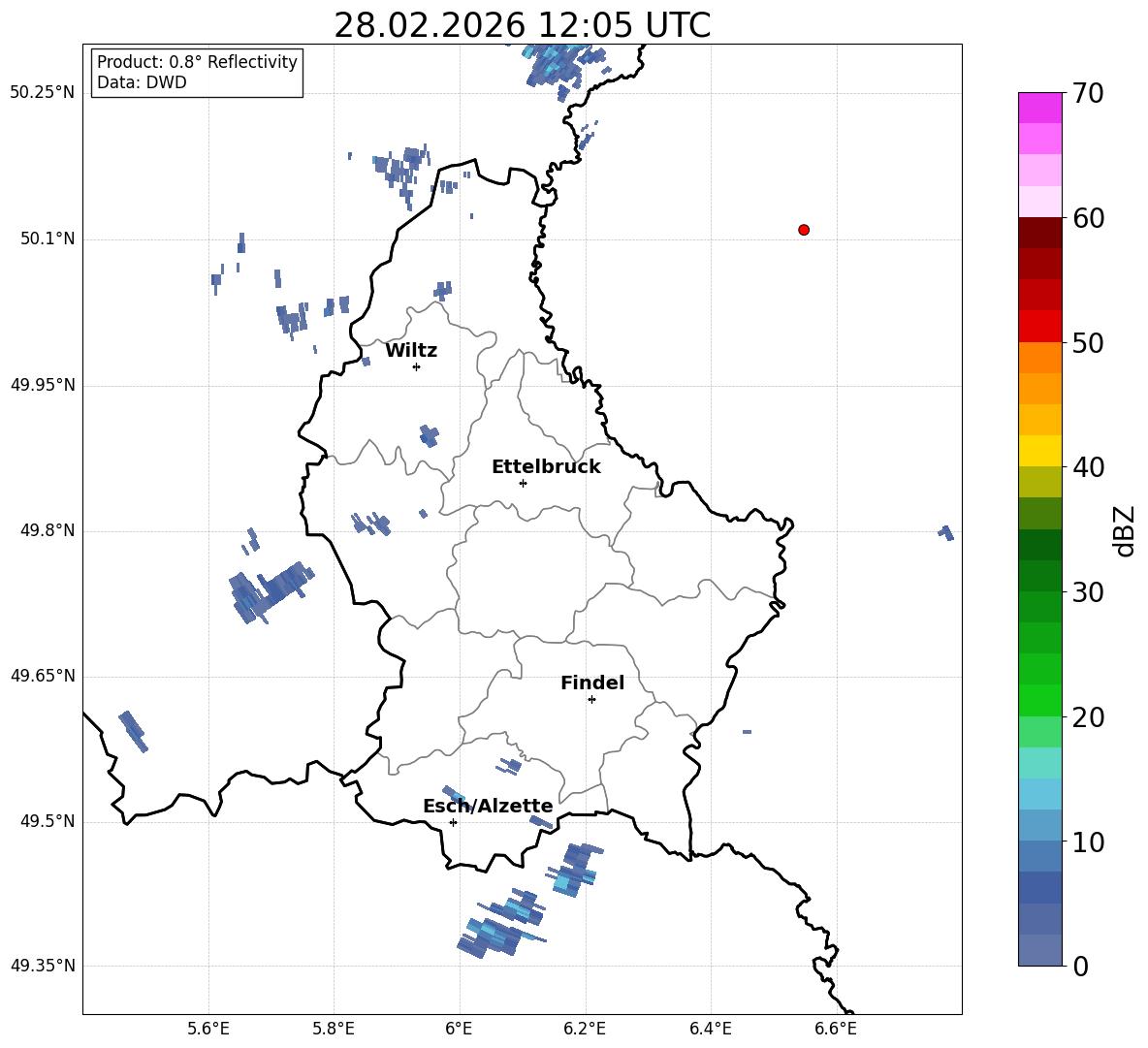The image size is (1148, 1048).
Task: Click the dark maroon swatch just below 60
Action: pyautogui.click(x=1039, y=233)
